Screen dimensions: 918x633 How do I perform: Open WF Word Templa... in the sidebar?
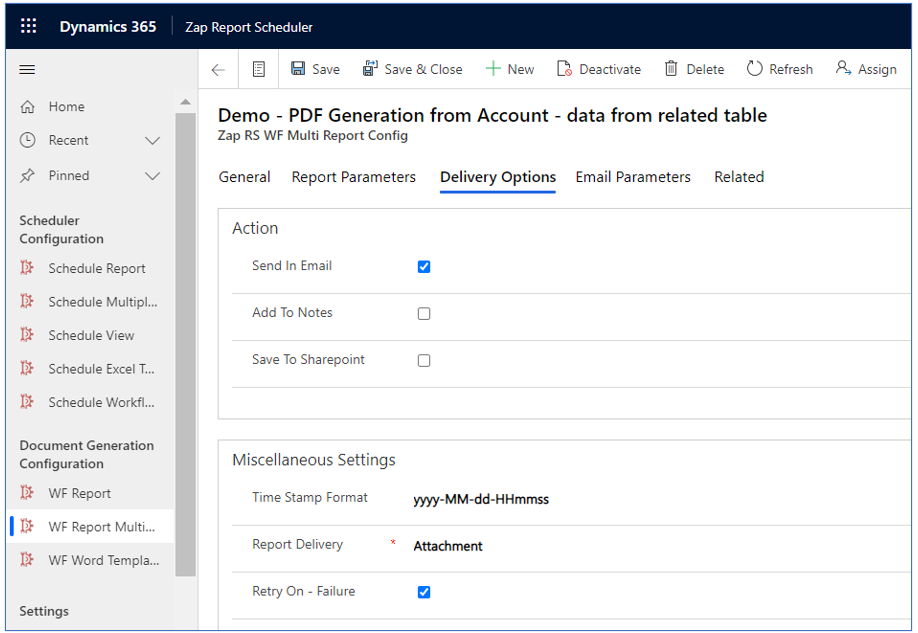click(104, 560)
